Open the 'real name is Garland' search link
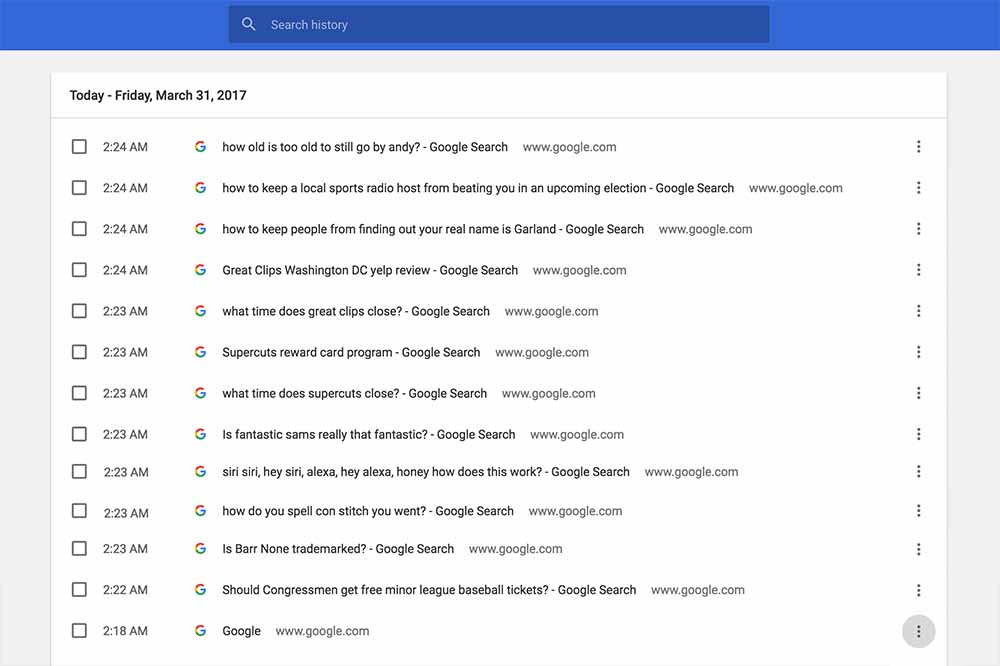Viewport: 1000px width, 666px height. point(433,228)
